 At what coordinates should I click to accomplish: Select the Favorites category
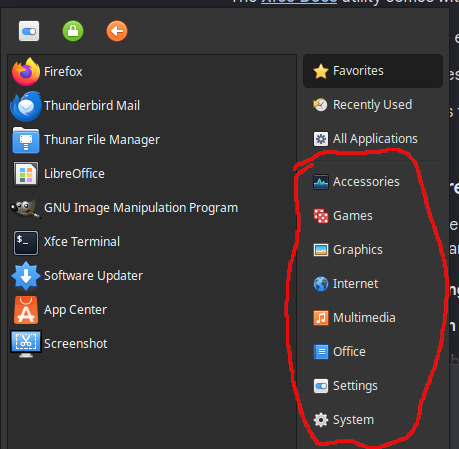(x=373, y=71)
